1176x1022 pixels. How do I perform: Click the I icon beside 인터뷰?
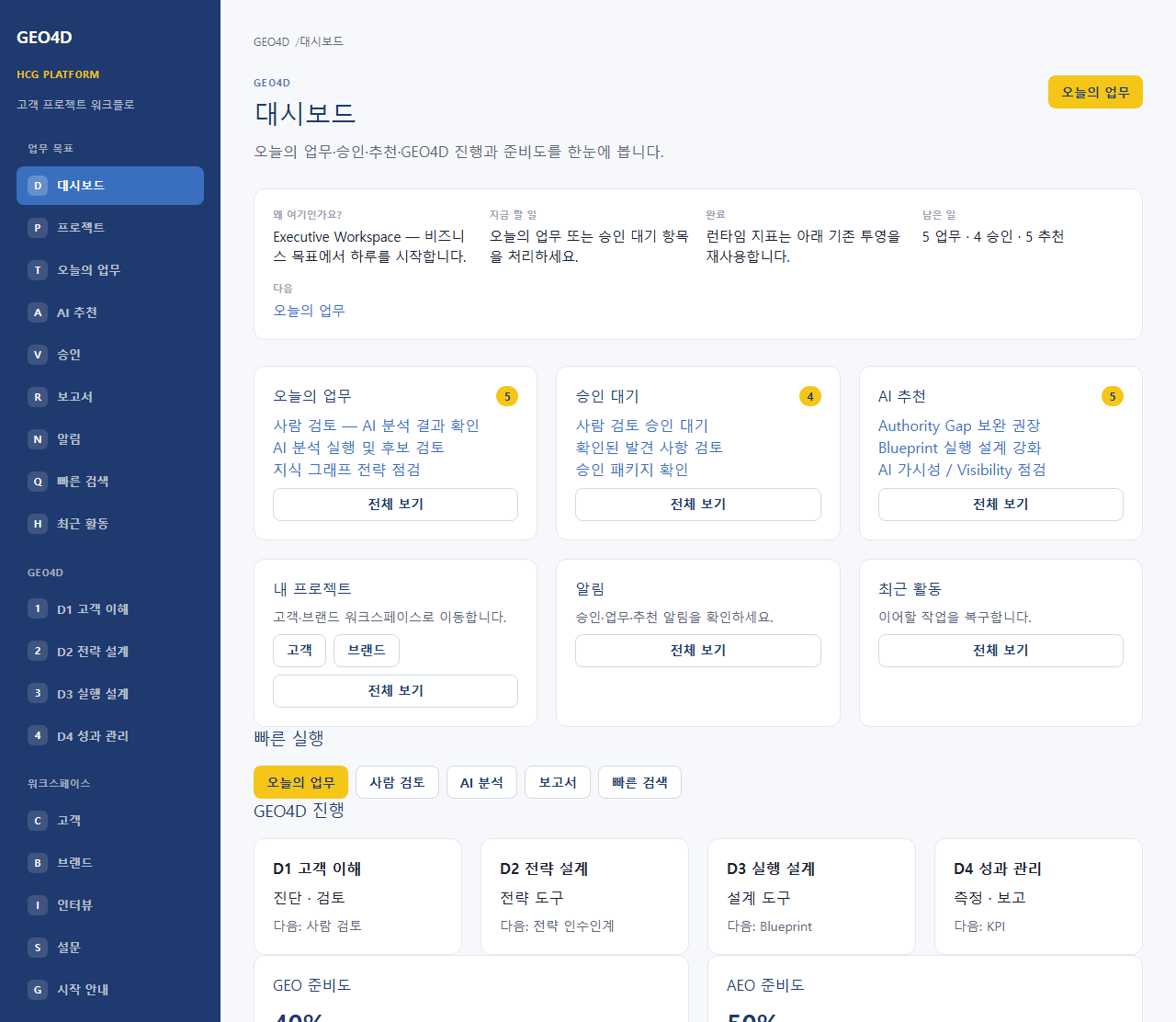[38, 905]
